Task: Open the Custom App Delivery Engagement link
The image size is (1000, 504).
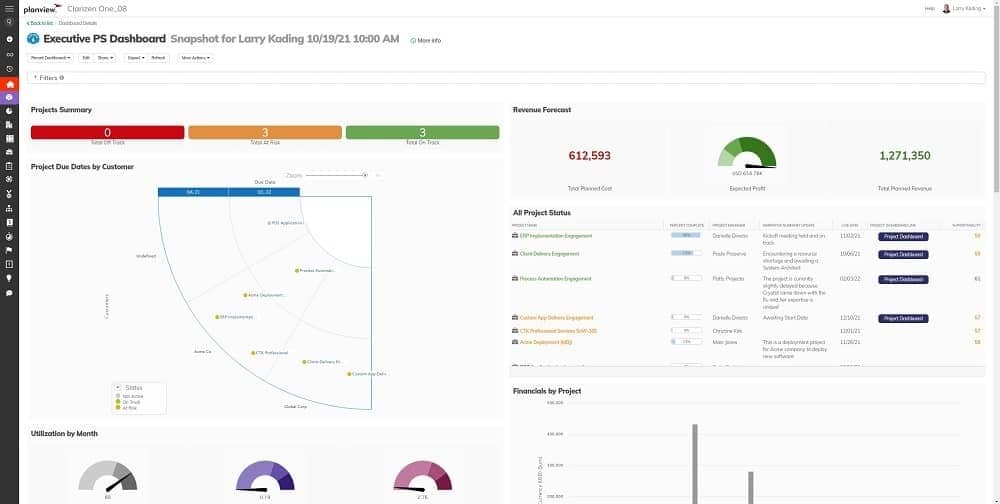Action: point(556,318)
